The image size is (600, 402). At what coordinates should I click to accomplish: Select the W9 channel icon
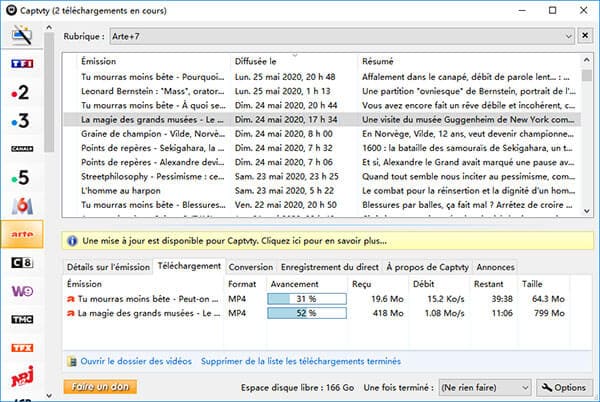point(22,291)
